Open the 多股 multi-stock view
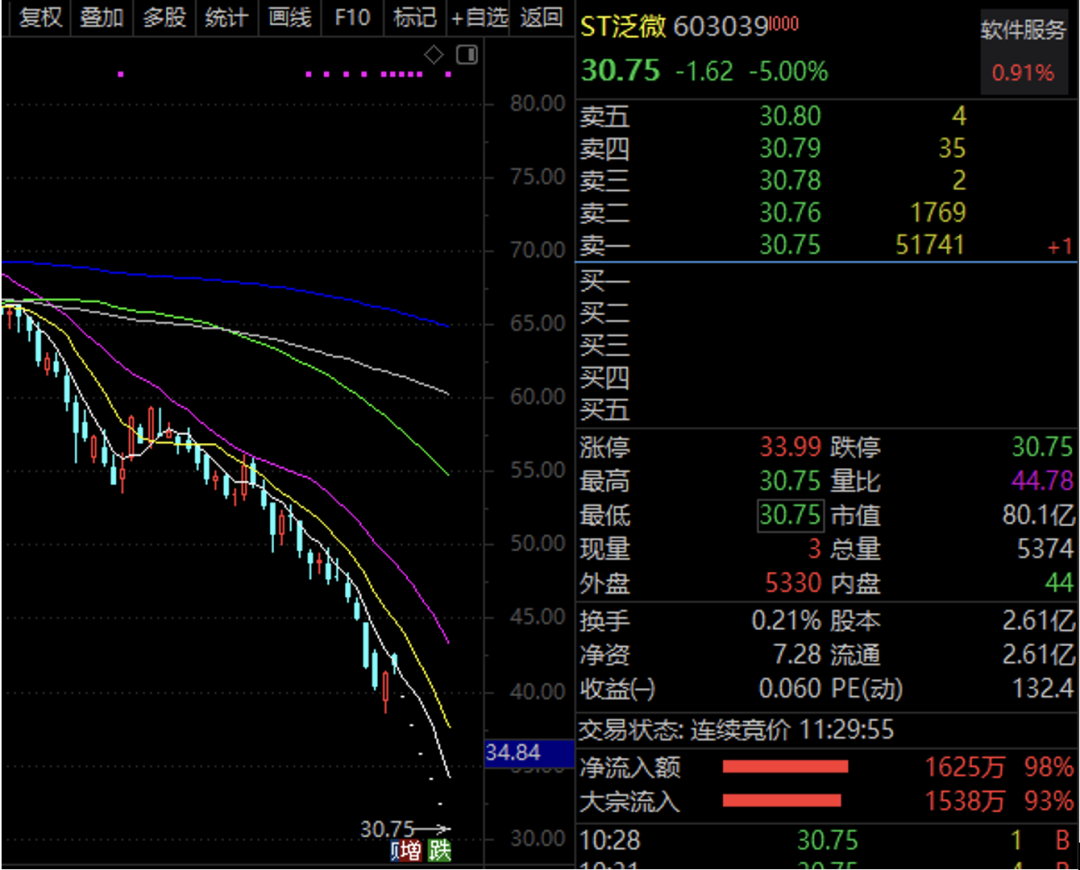 [164, 18]
